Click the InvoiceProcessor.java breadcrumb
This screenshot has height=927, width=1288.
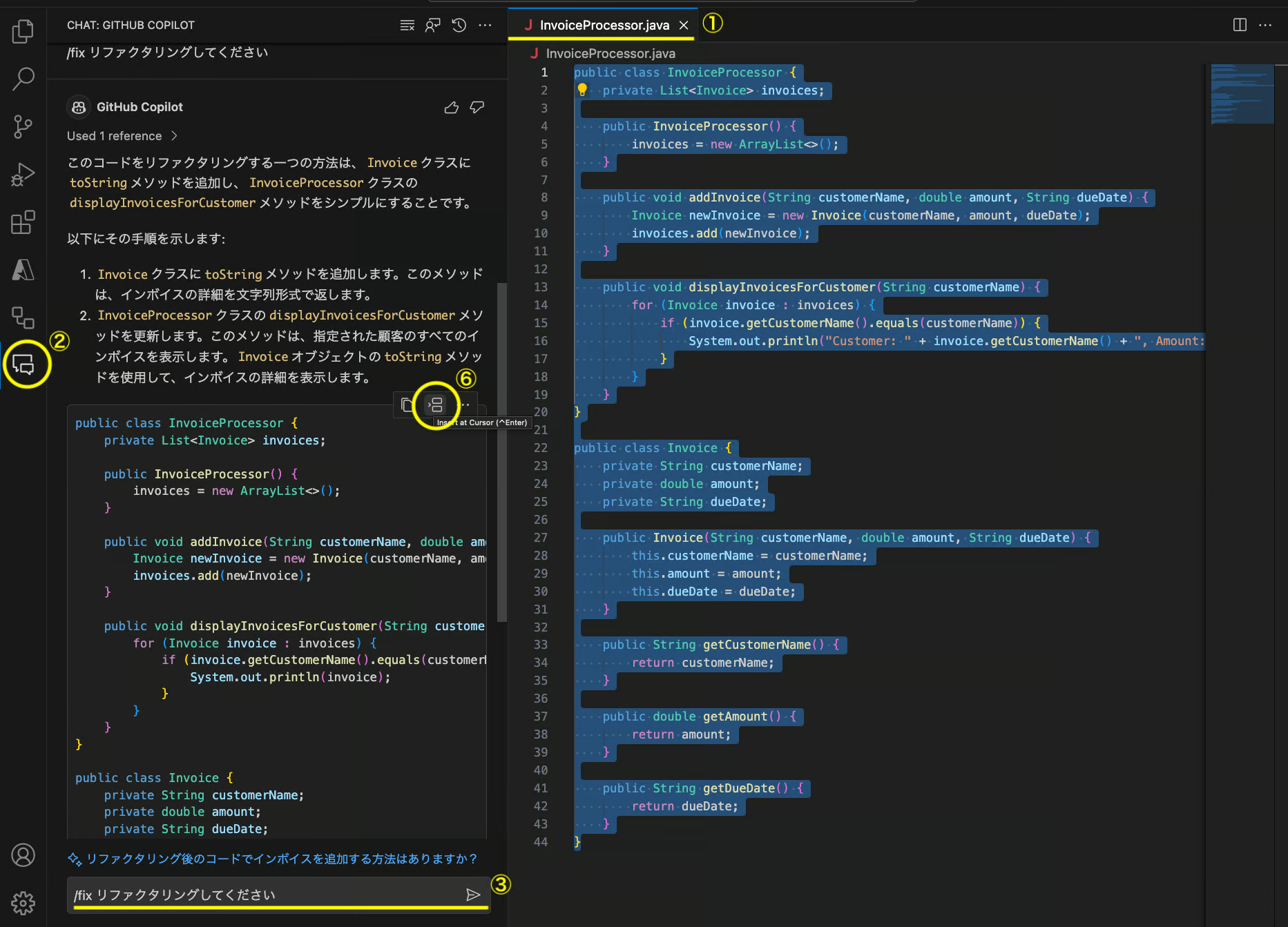611,54
